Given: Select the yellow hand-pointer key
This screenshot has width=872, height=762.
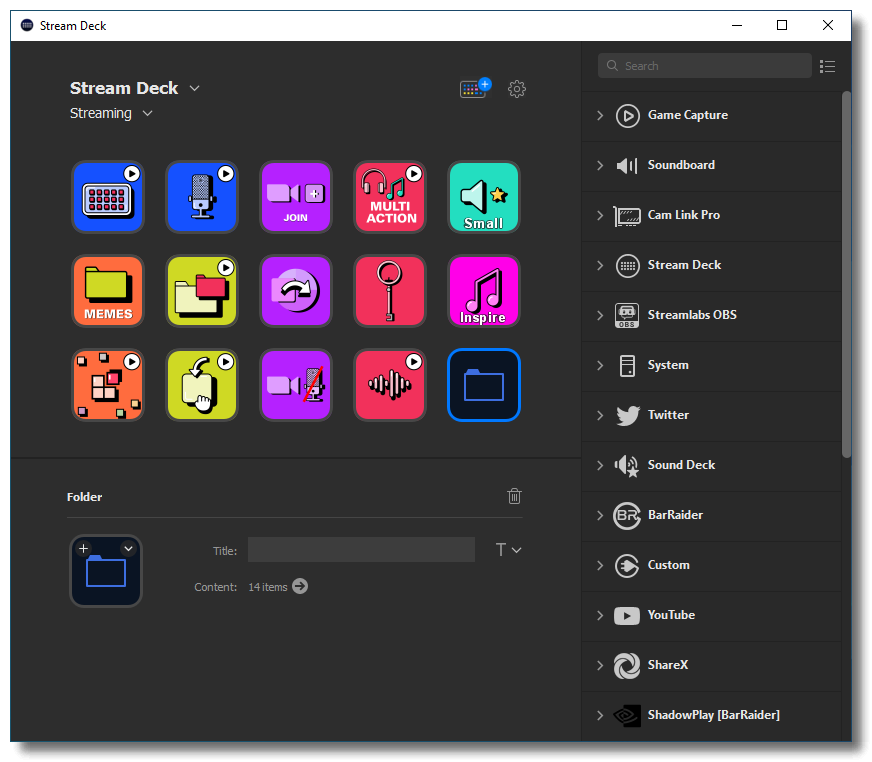Looking at the screenshot, I should pyautogui.click(x=202, y=385).
